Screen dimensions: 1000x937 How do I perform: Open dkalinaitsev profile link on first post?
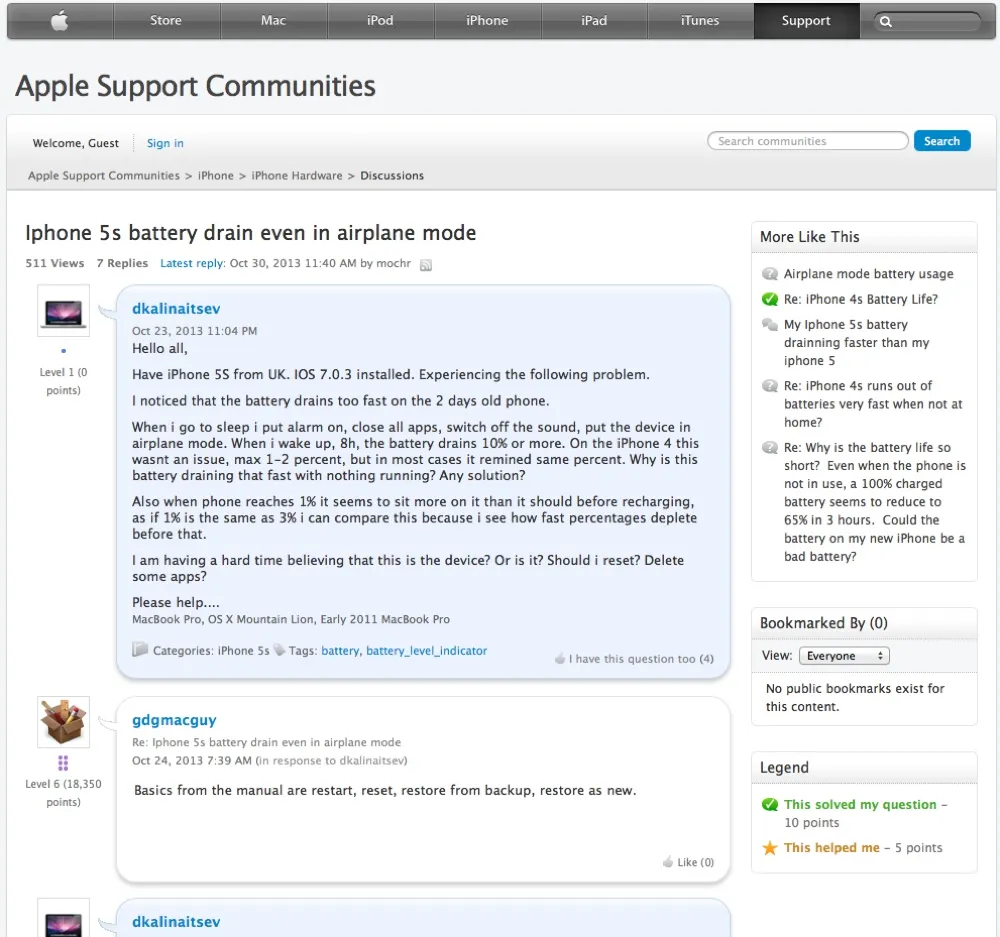pyautogui.click(x=176, y=309)
